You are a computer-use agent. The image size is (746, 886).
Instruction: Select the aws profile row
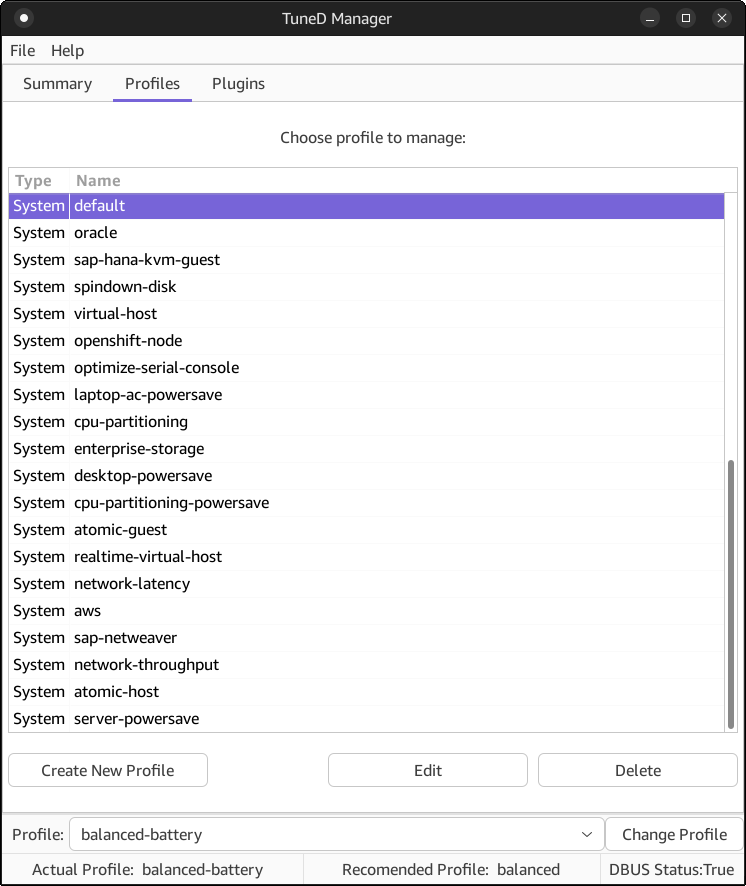pos(366,611)
